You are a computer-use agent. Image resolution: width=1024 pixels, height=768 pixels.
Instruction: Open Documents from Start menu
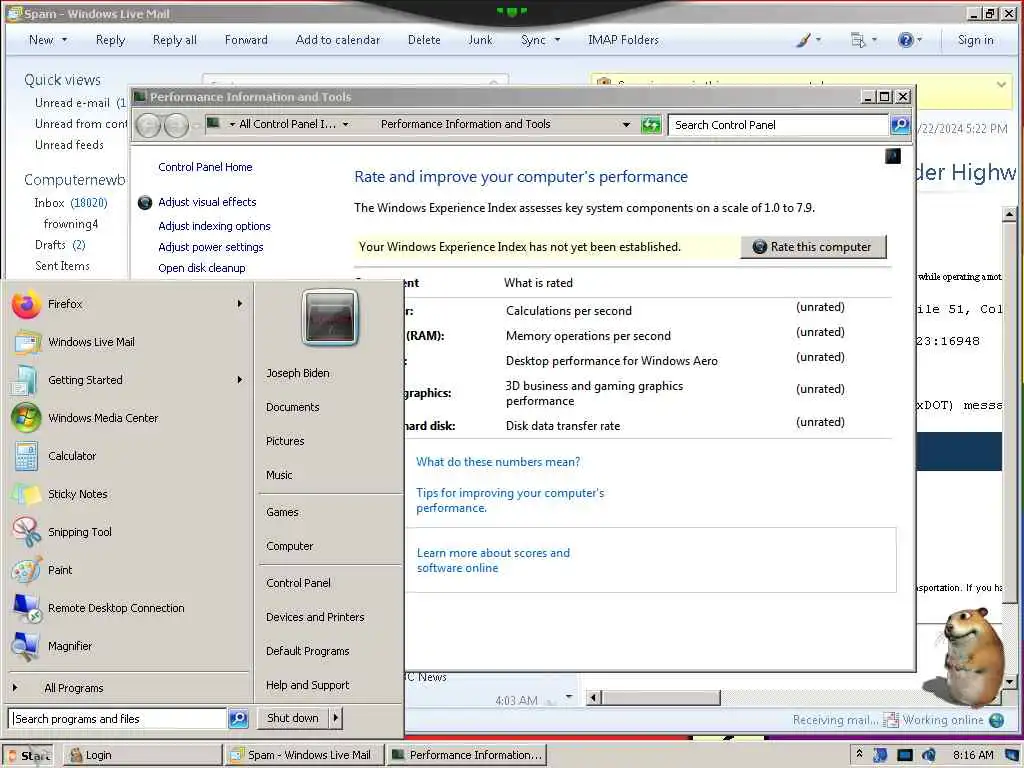293,407
